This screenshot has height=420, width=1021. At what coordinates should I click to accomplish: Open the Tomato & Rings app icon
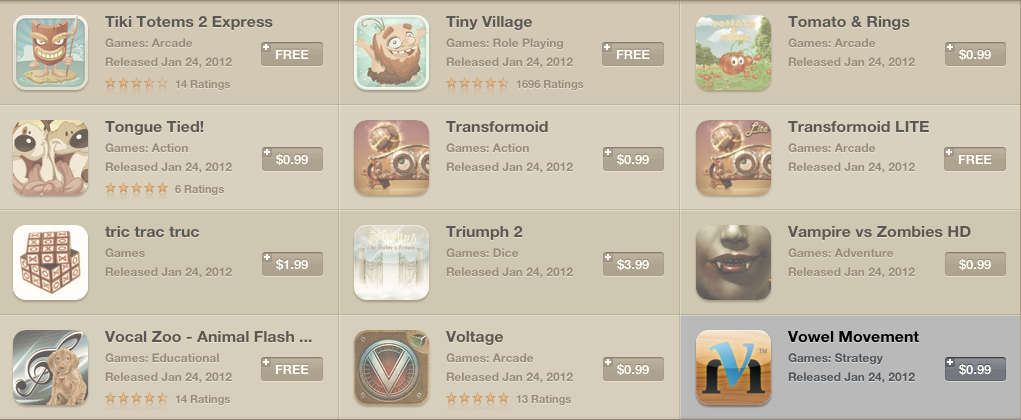[733, 53]
